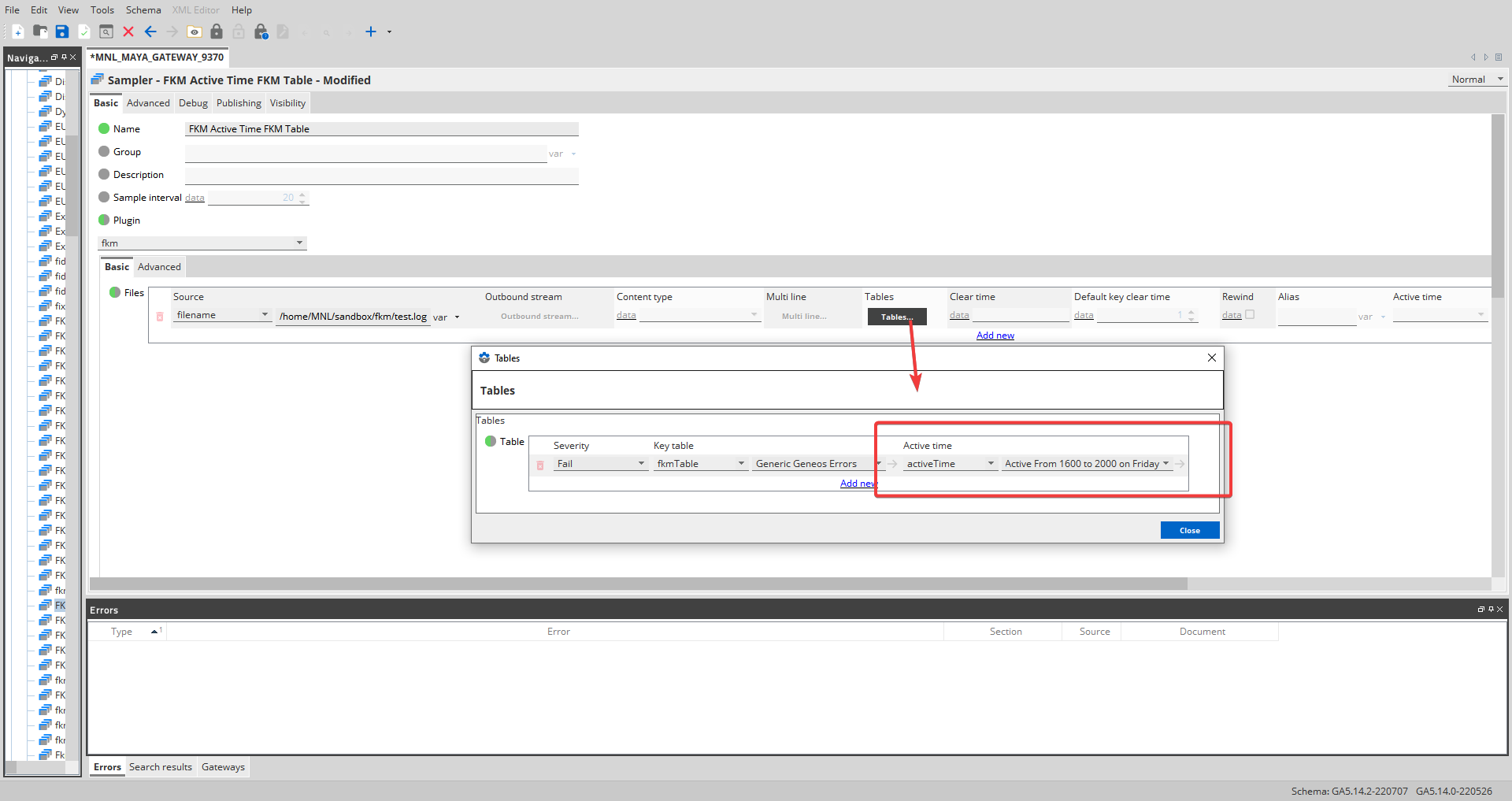The height and width of the screenshot is (801, 1512).
Task: Open the Plugin dropdown showing fkm
Action: coord(299,243)
